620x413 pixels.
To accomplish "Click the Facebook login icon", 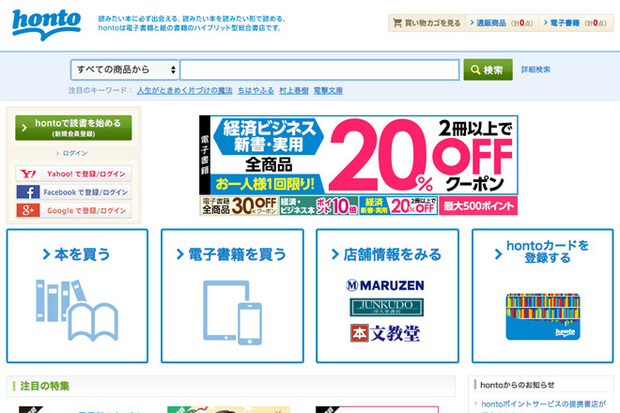I will pyautogui.click(x=28, y=192).
